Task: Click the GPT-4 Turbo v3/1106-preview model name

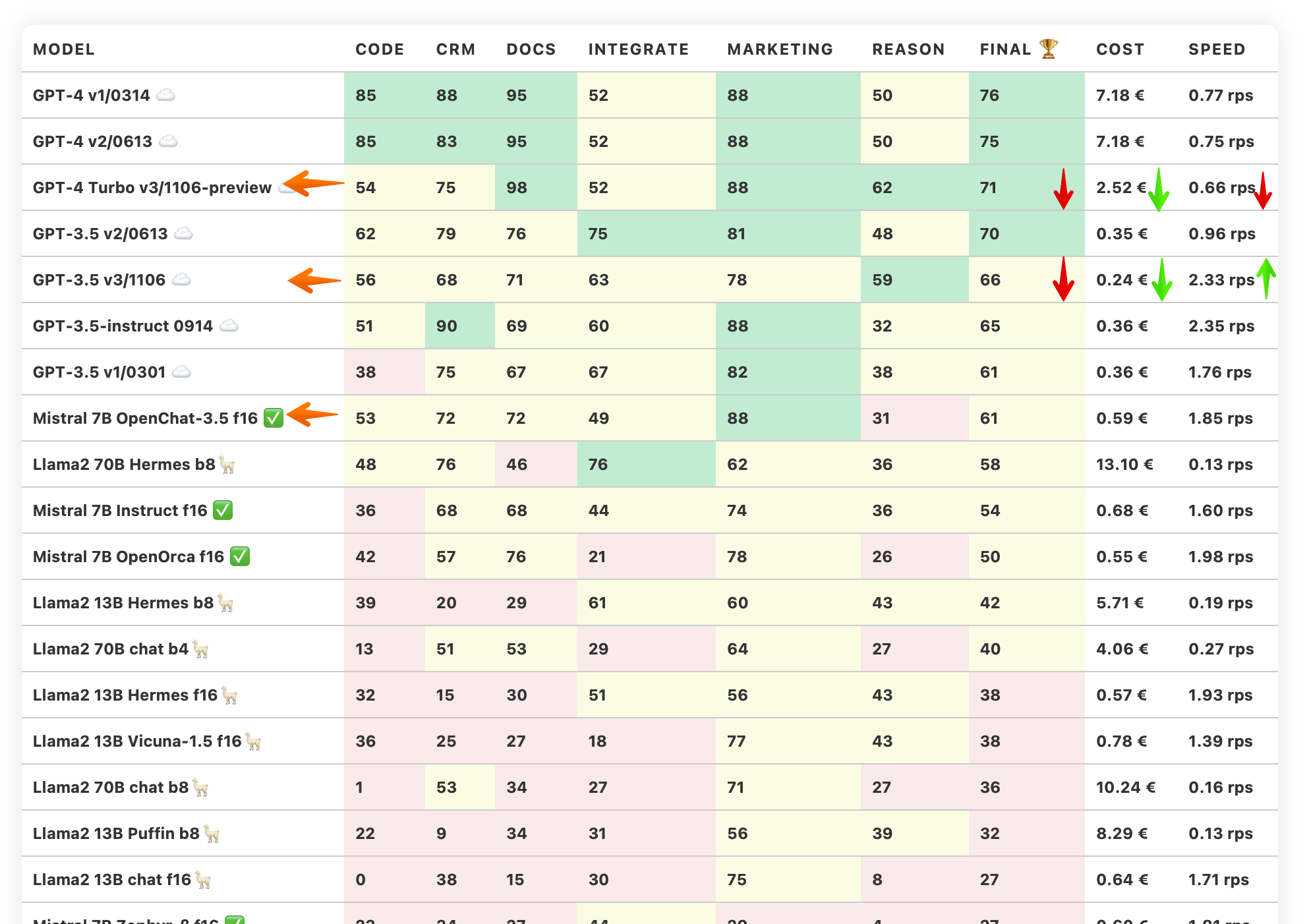Action: [152, 188]
